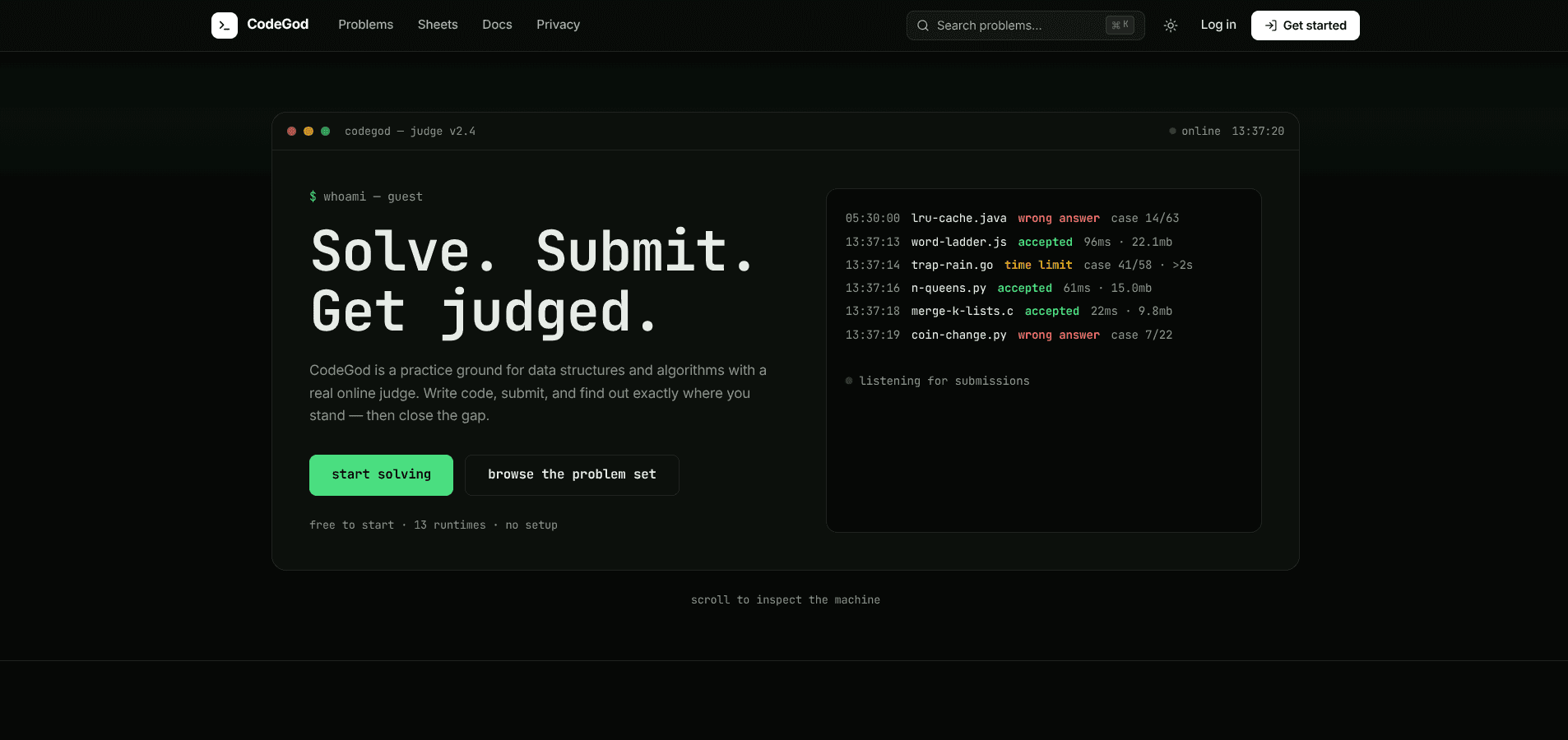Focus the Search problems field

pos(1025,25)
